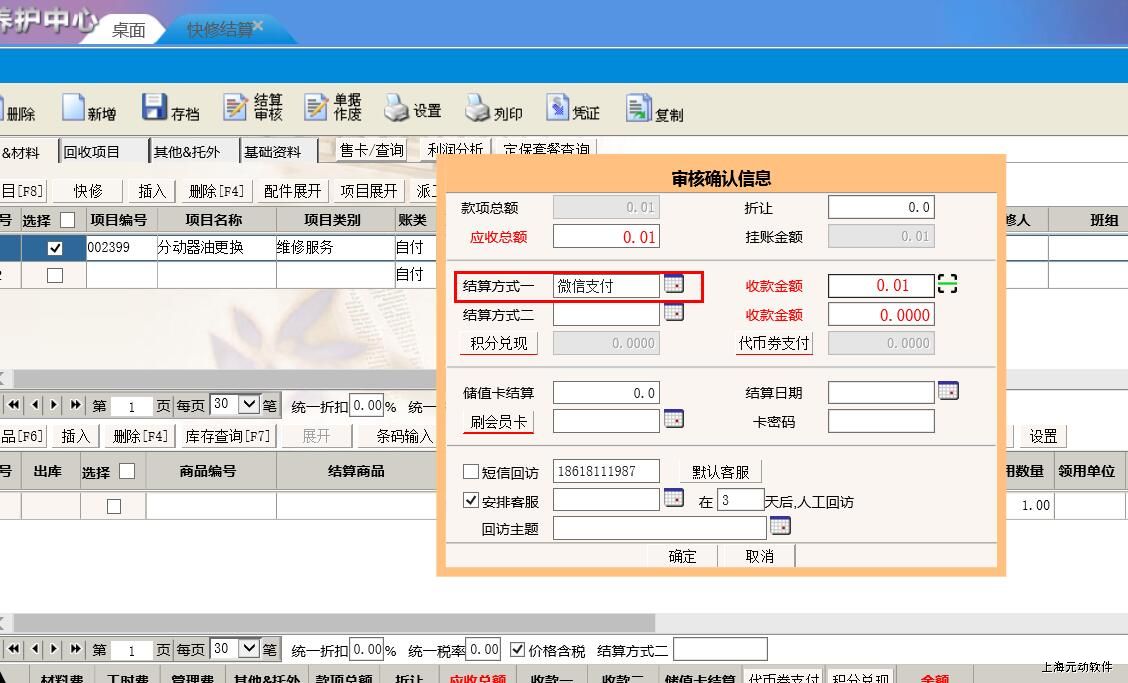This screenshot has width=1128, height=683.
Task: Open the 基础资料 tab
Action: coord(272,152)
